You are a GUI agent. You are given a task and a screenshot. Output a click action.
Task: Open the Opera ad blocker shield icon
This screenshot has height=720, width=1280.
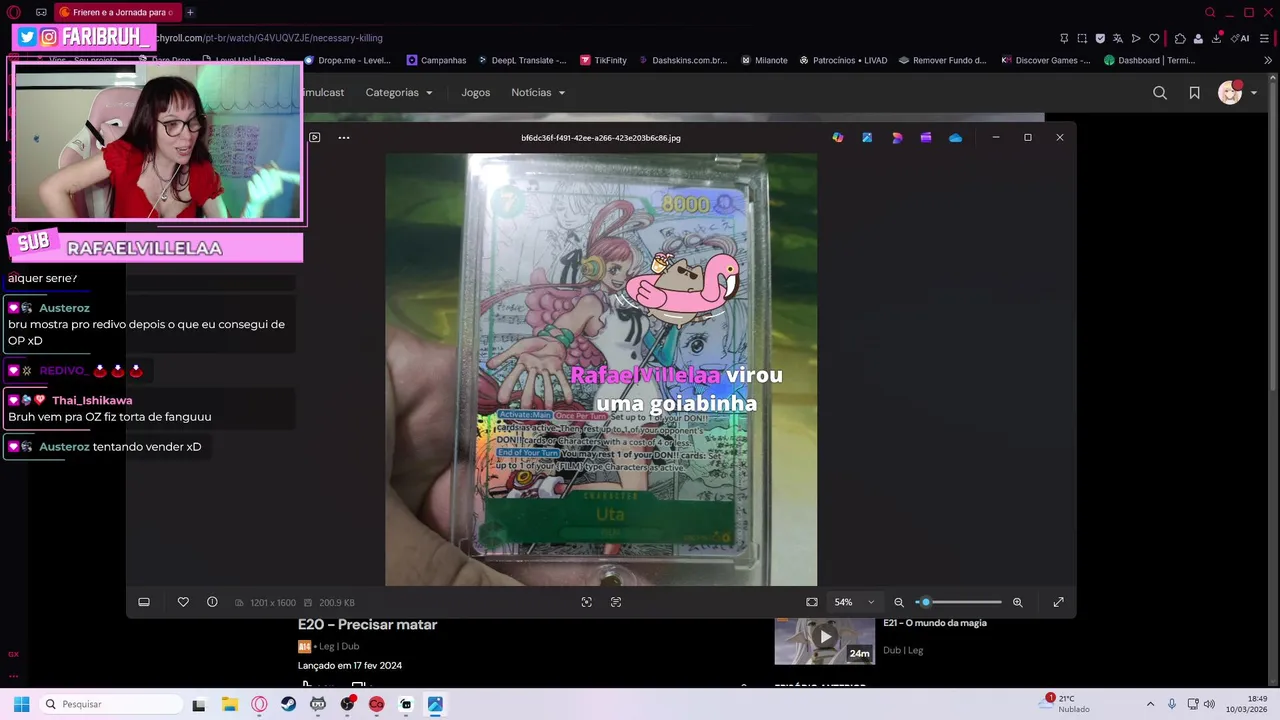coord(1100,38)
